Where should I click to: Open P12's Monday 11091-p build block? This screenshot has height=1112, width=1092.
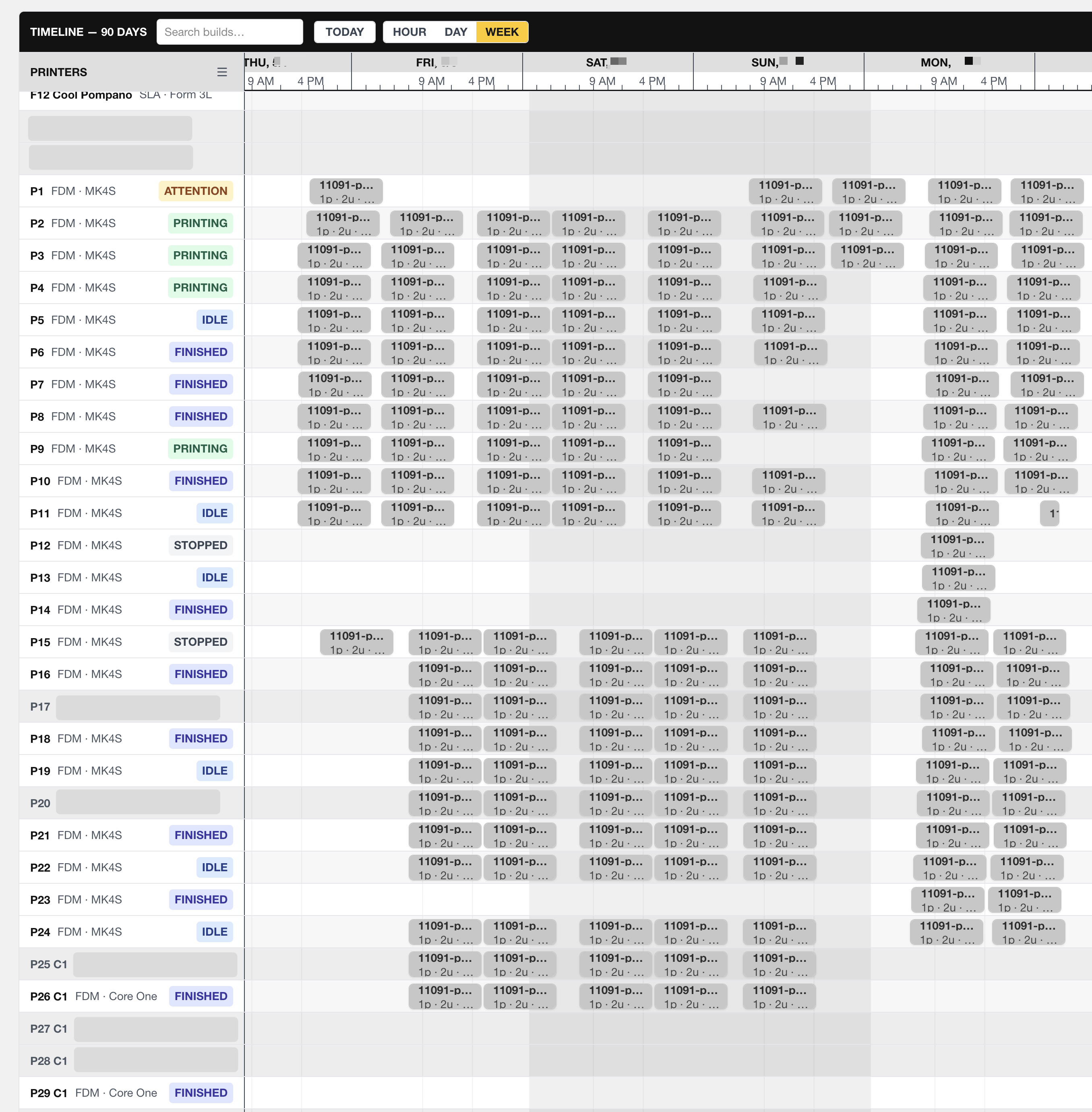pos(957,546)
